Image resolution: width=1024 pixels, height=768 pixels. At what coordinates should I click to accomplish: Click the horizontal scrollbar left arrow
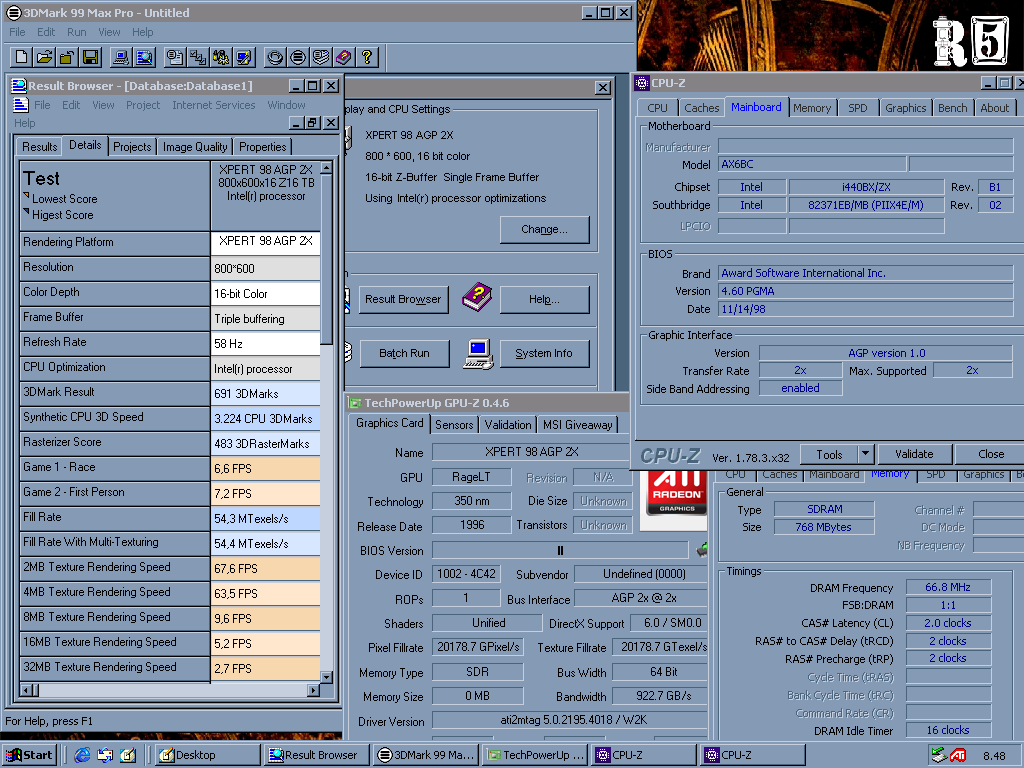[27, 690]
